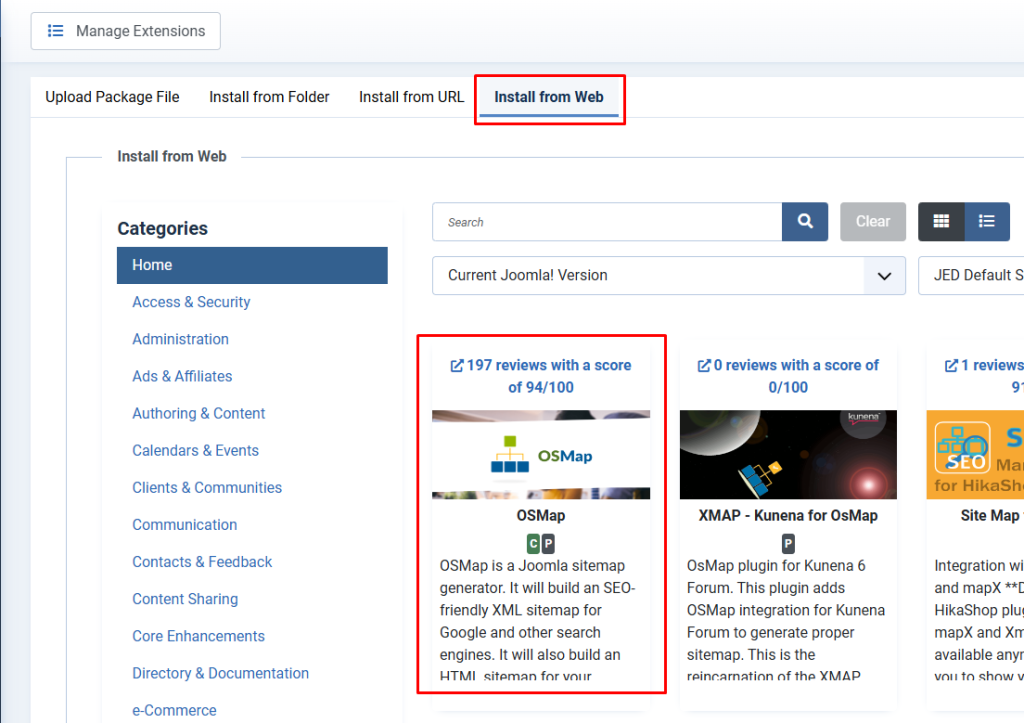Open the Install from URL tab
This screenshot has height=723, width=1024.
point(410,97)
